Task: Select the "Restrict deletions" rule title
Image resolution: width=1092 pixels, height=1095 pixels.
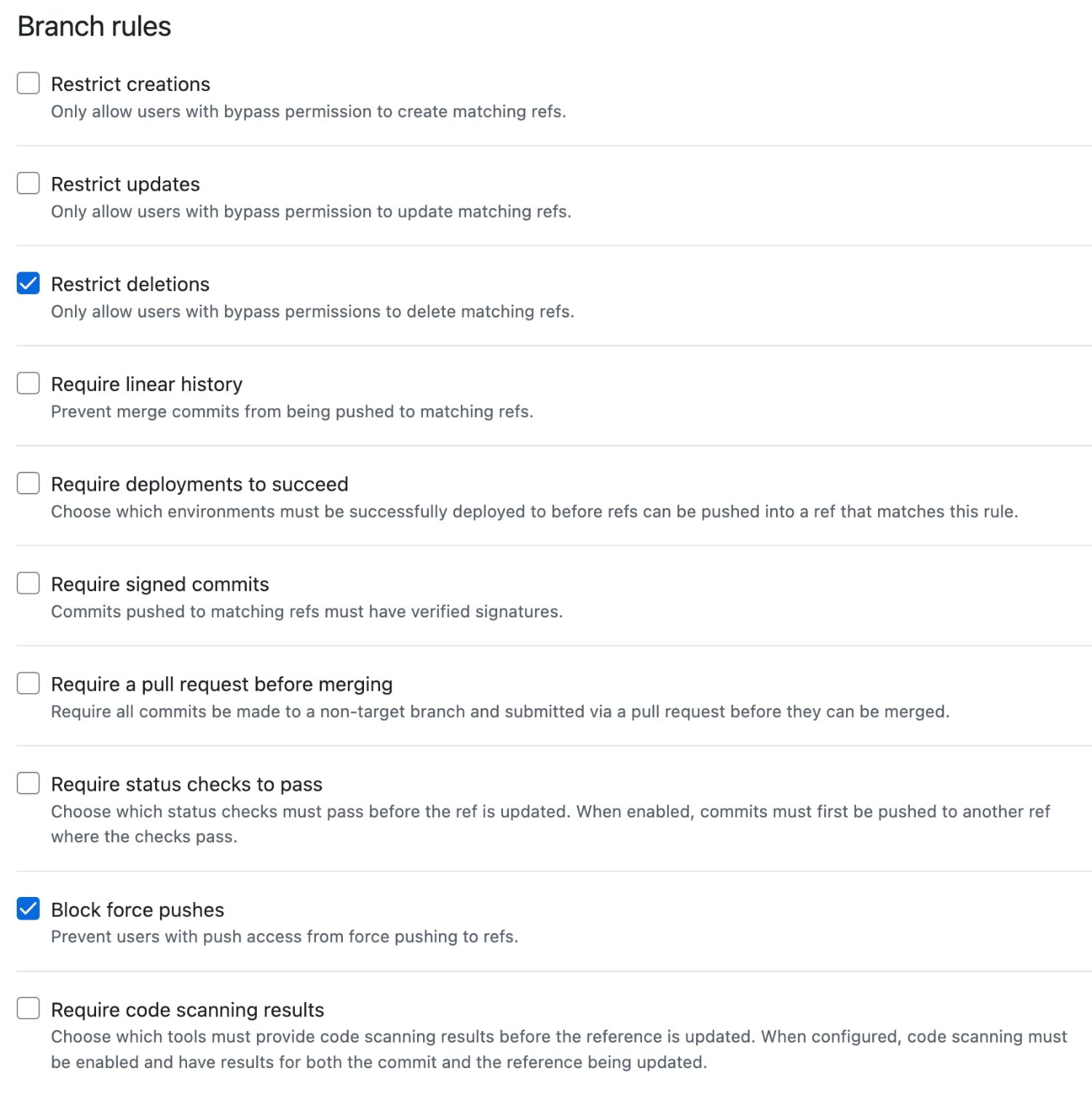Action: coord(130,284)
